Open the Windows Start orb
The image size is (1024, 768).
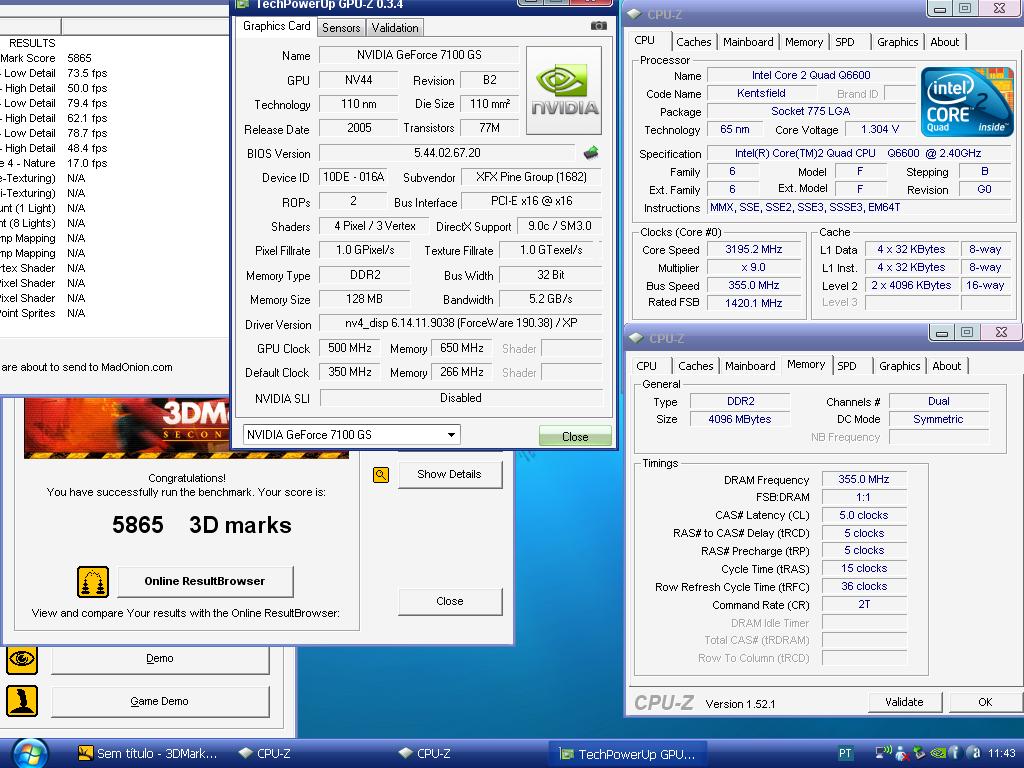(30, 754)
